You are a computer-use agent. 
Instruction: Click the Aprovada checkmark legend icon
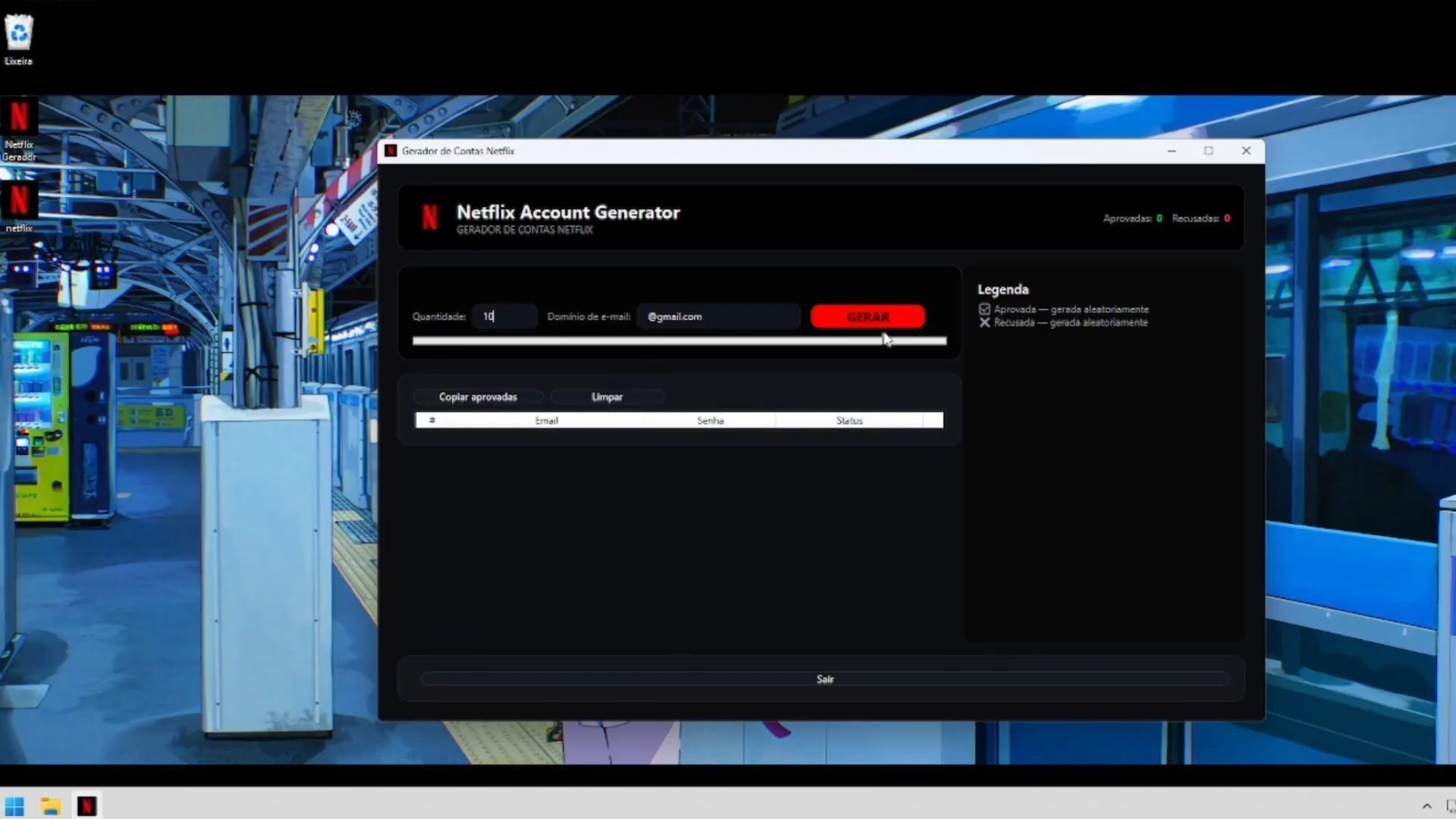coord(984,309)
